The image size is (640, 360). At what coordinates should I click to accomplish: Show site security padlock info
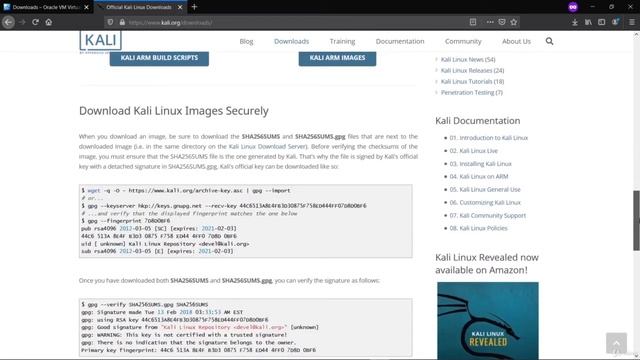pos(122,22)
